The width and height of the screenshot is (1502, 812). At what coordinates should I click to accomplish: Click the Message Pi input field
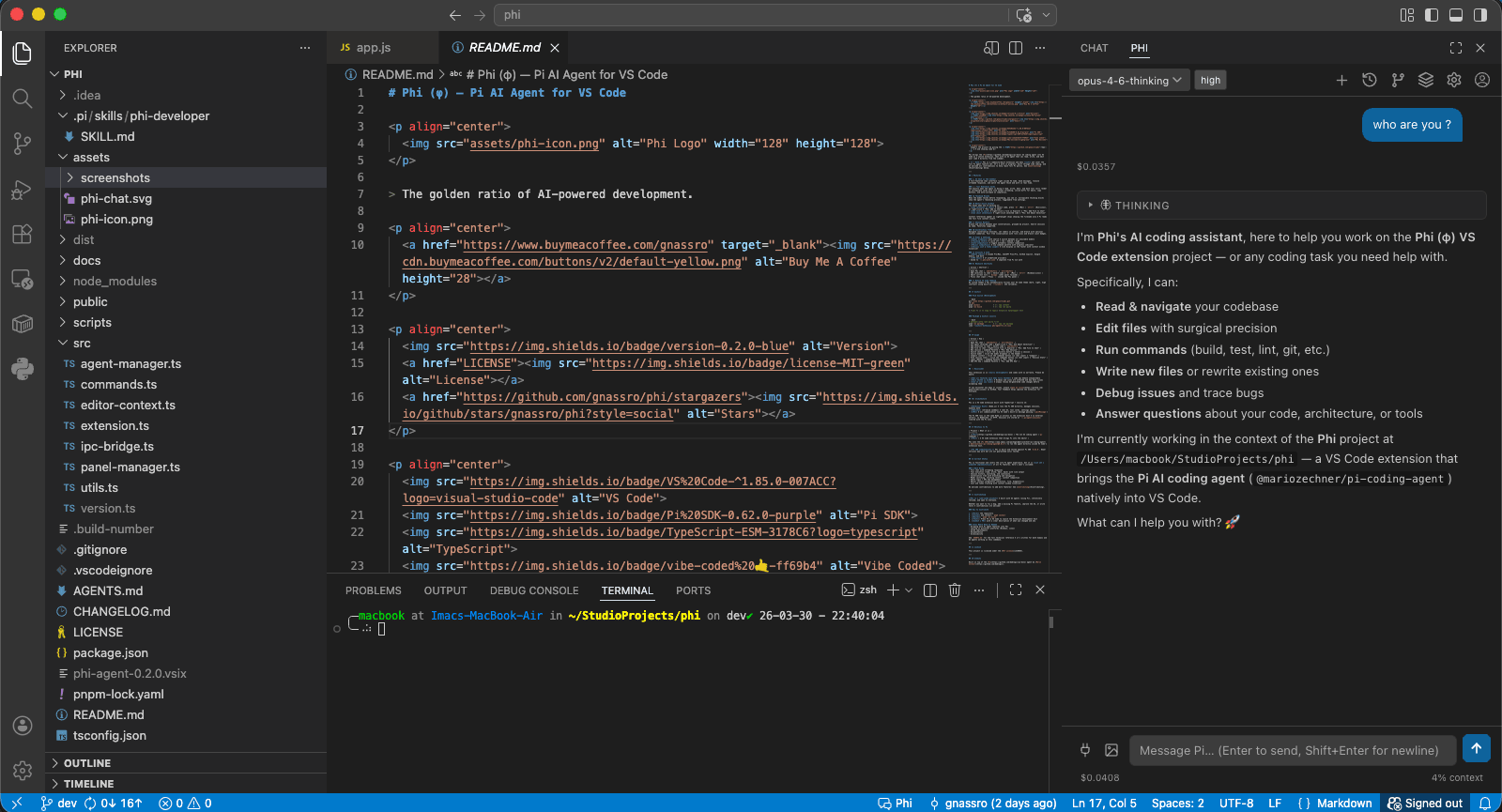coord(1292,750)
